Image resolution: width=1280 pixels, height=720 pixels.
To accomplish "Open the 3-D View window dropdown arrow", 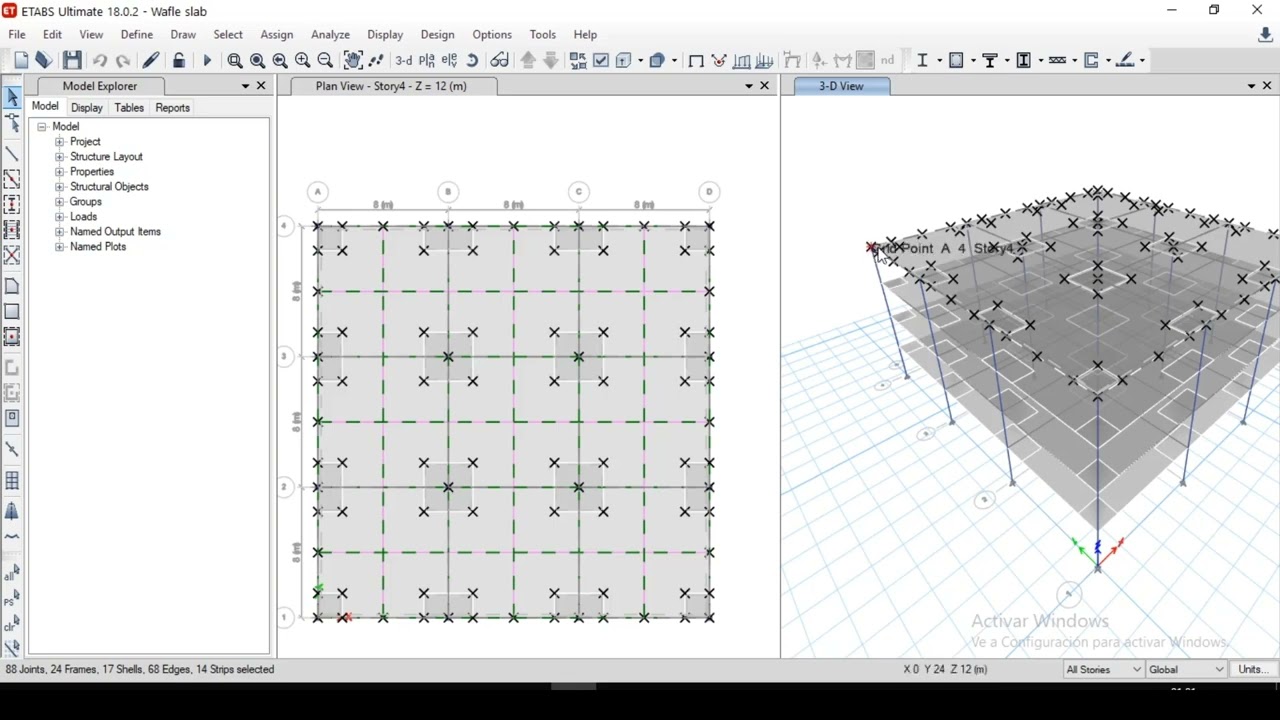I will (x=1251, y=86).
